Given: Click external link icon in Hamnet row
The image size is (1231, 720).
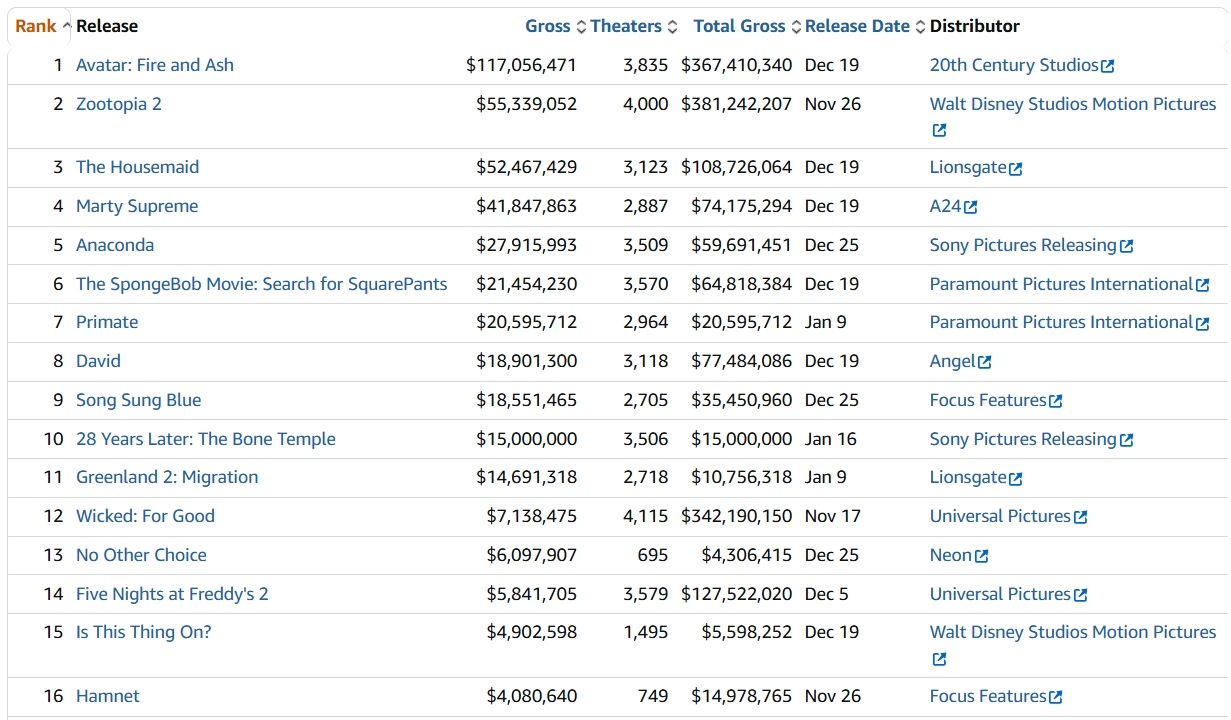Looking at the screenshot, I should [x=1055, y=697].
